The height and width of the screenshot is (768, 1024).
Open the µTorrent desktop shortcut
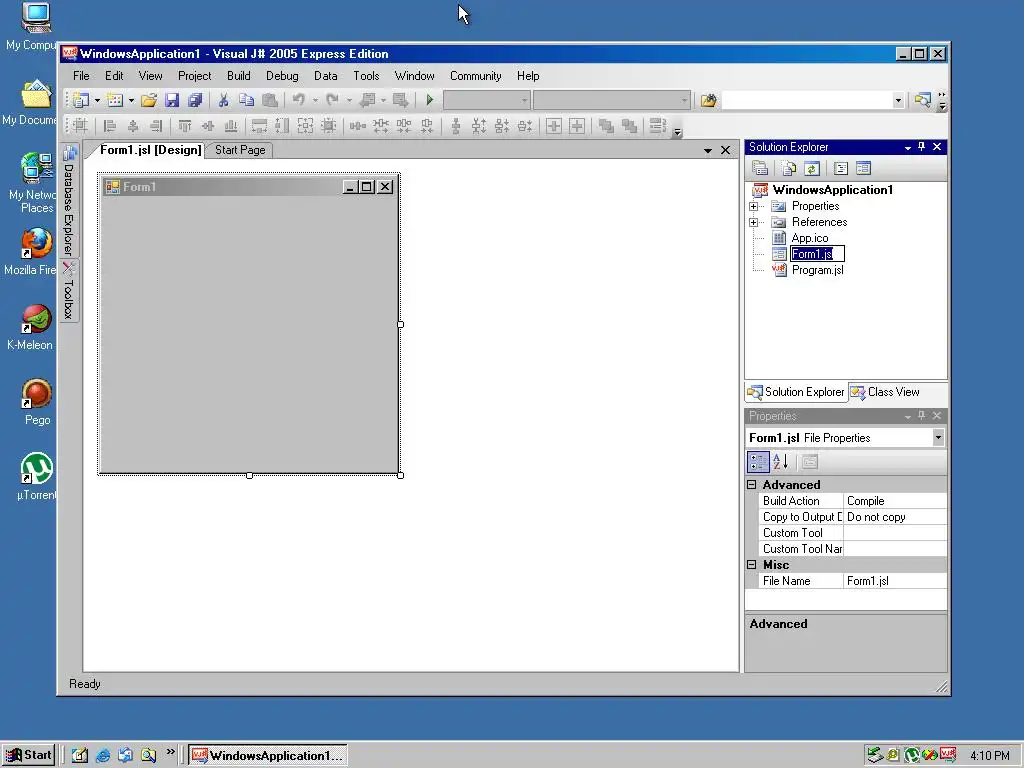(x=36, y=476)
